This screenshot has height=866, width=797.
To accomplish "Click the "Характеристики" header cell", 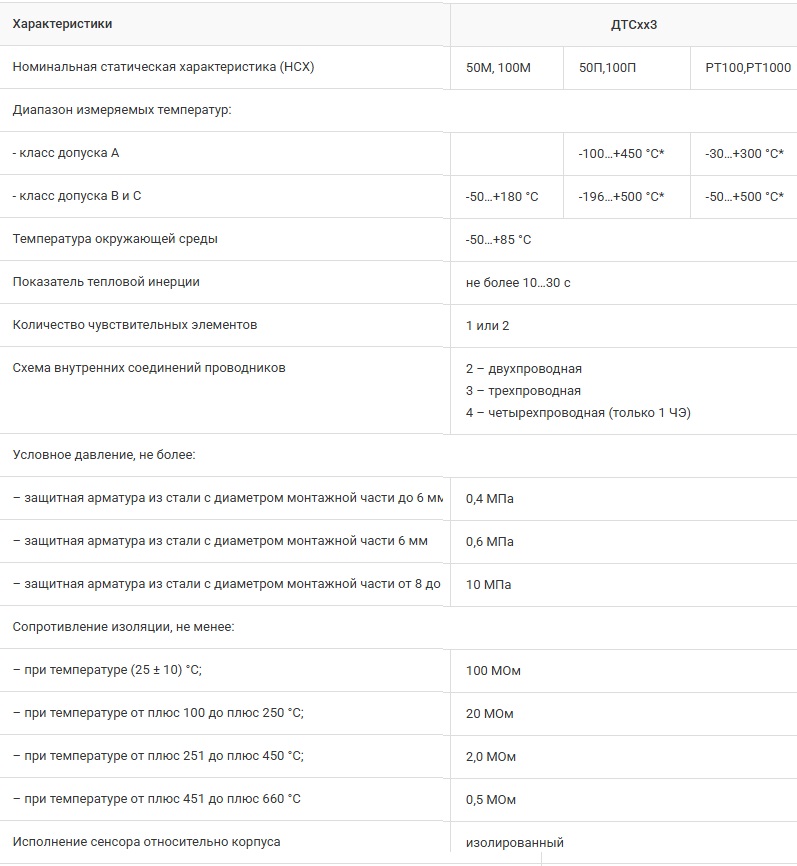I will pos(62,24).
